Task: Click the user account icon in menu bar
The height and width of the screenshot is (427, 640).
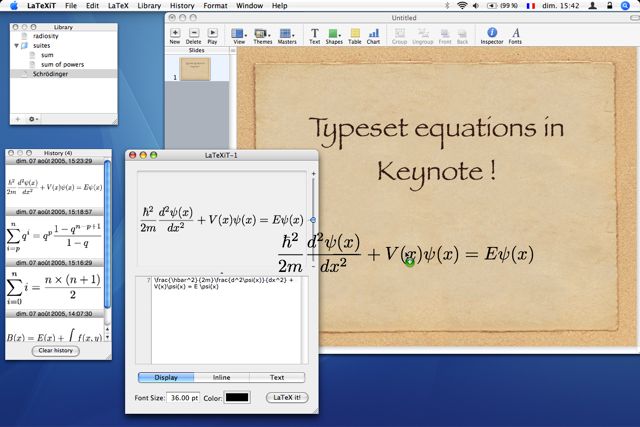Action: point(592,6)
